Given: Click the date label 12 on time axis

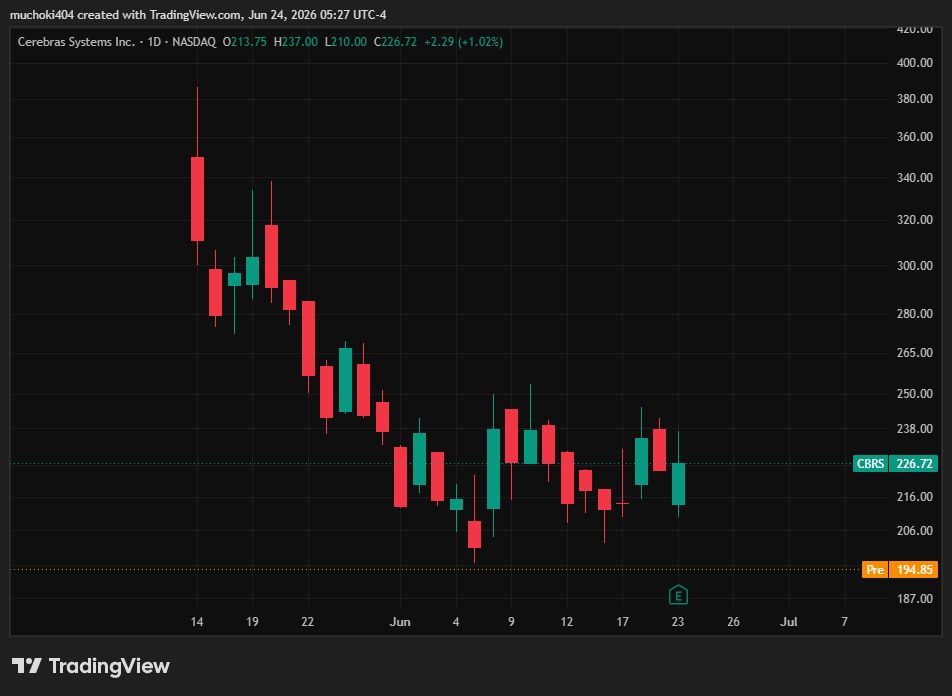Looking at the screenshot, I should [x=566, y=621].
